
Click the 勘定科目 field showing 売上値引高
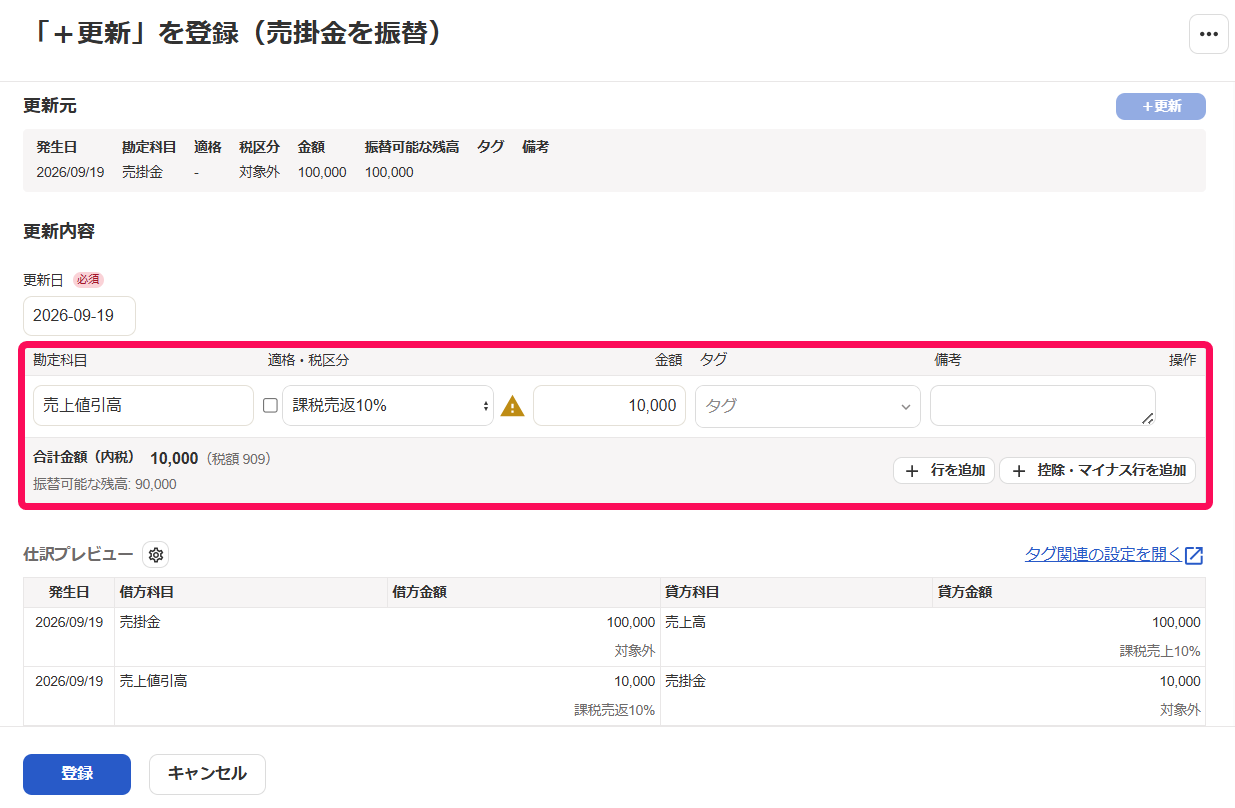coord(143,406)
